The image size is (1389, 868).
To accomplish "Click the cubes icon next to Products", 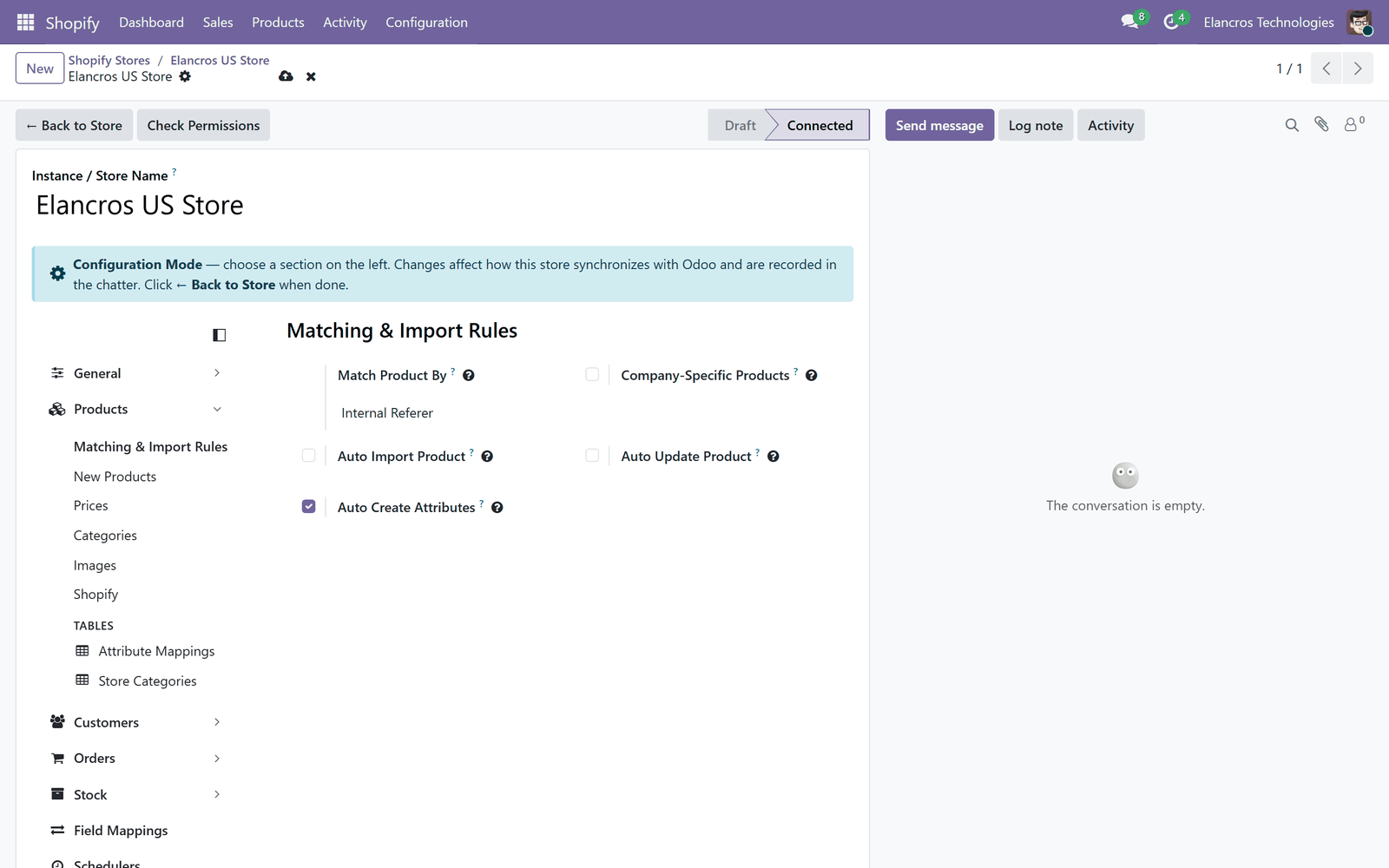I will coord(57,409).
